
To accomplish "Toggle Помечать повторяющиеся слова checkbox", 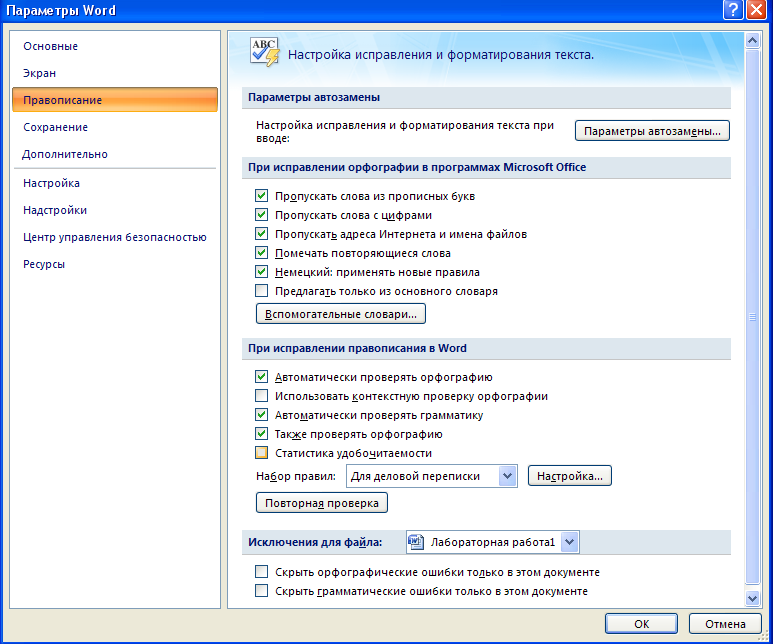I will click(261, 253).
